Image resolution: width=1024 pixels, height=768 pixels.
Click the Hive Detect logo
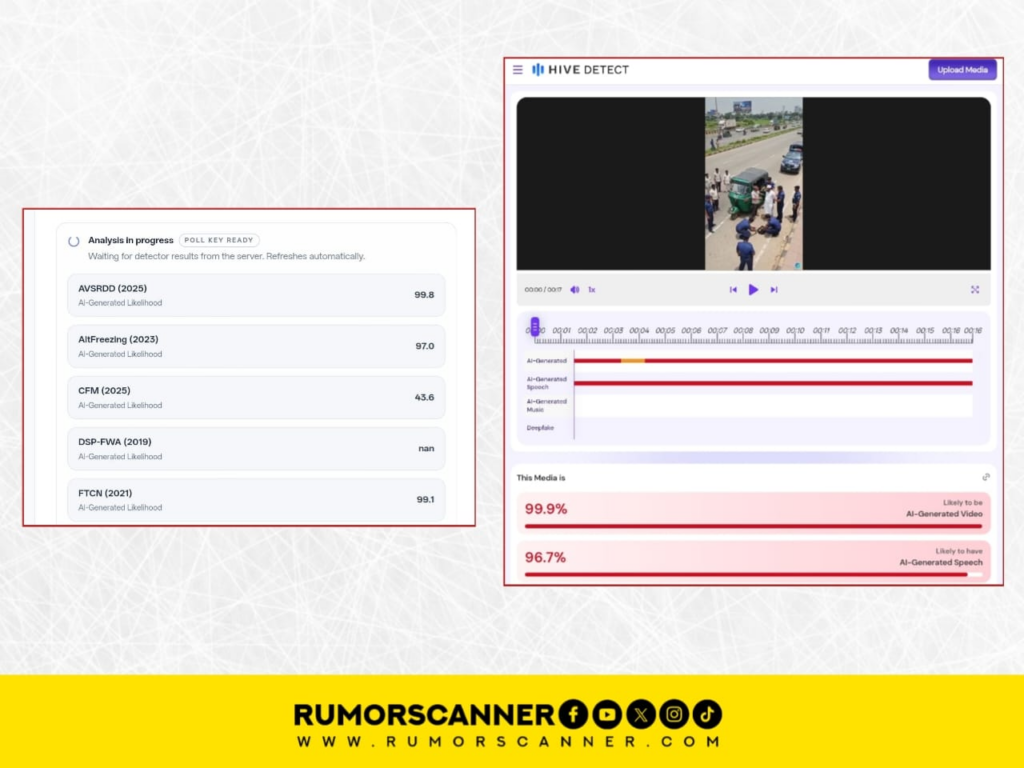click(580, 70)
